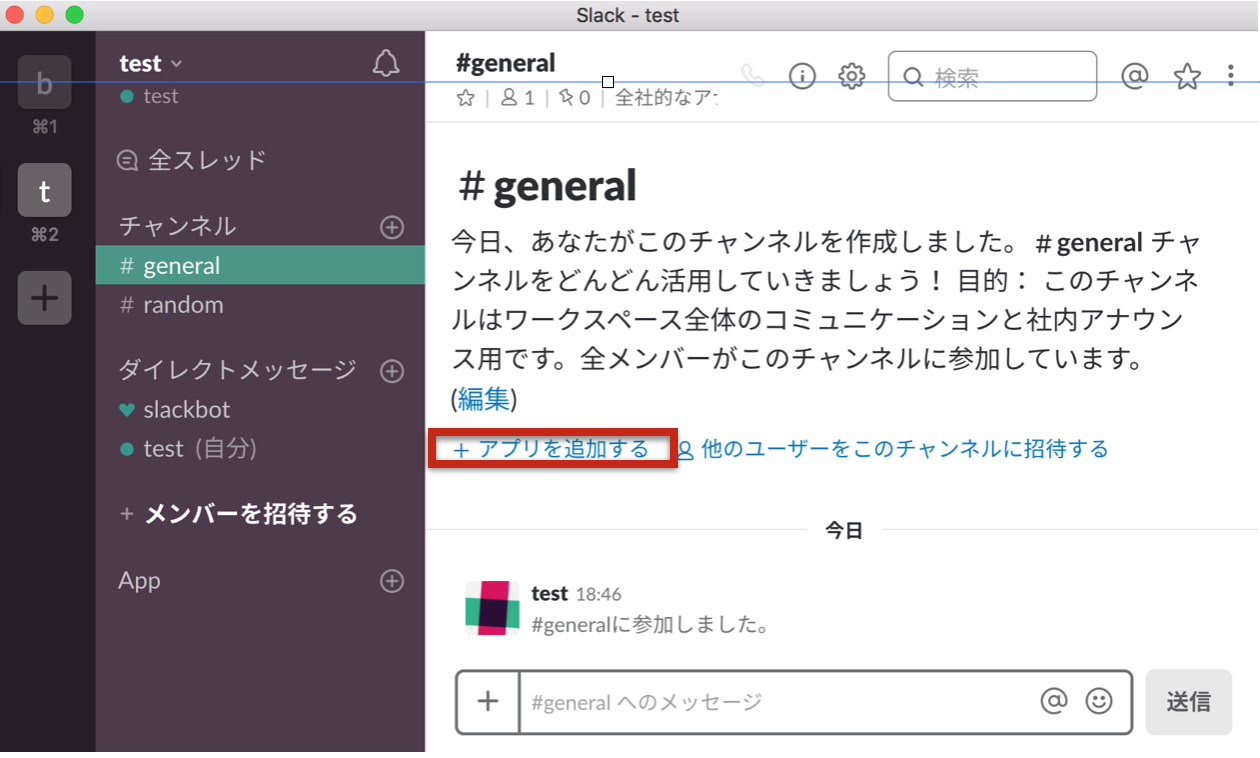Open the test workspace dropdown menu
1260x758 pixels.
150,62
